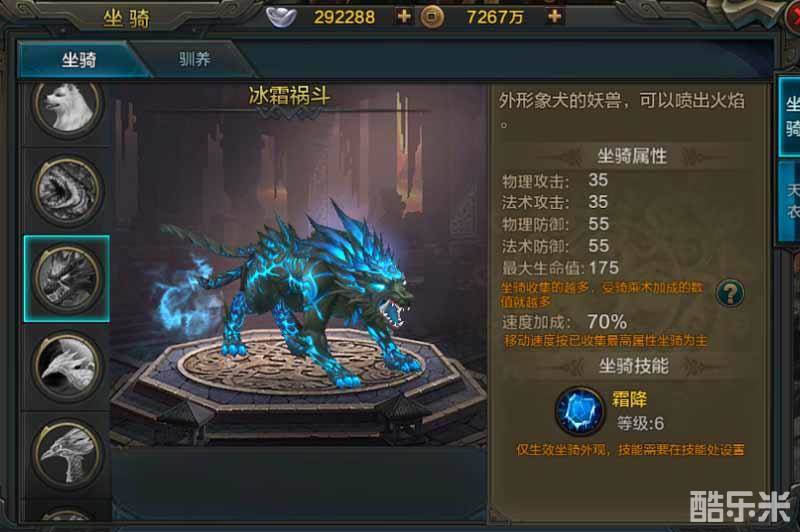Screen dimensions: 800x532
Task: Open the 天衣 side tab on right edge
Action: (791, 201)
